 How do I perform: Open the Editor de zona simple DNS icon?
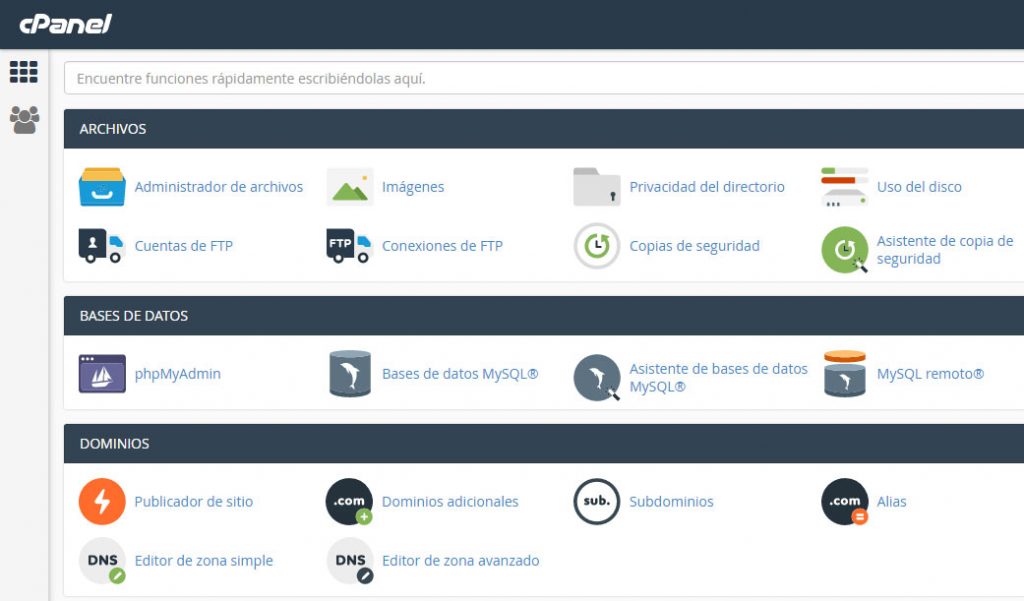(x=101, y=560)
